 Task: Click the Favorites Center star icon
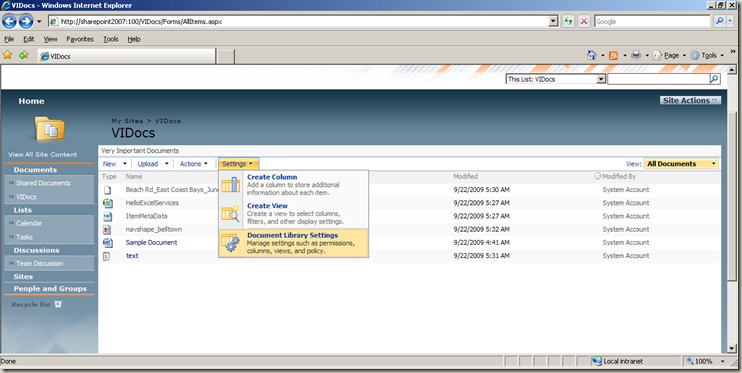(8, 55)
